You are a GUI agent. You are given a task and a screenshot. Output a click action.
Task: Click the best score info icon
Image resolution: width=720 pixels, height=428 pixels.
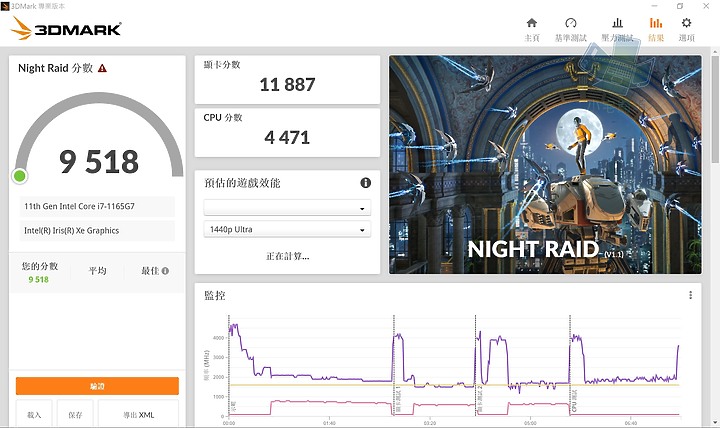(x=165, y=271)
